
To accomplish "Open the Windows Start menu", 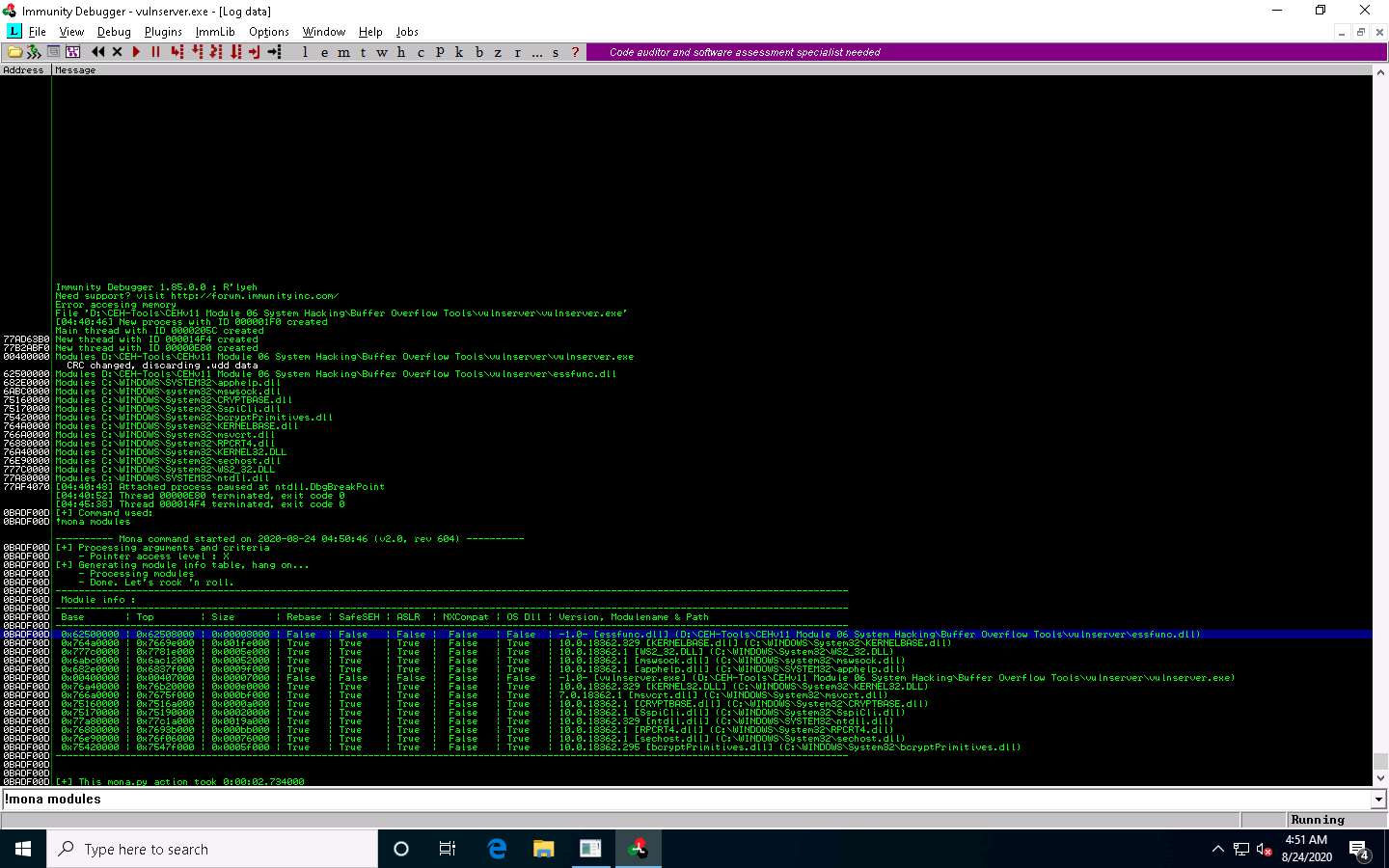I will pos(23,849).
